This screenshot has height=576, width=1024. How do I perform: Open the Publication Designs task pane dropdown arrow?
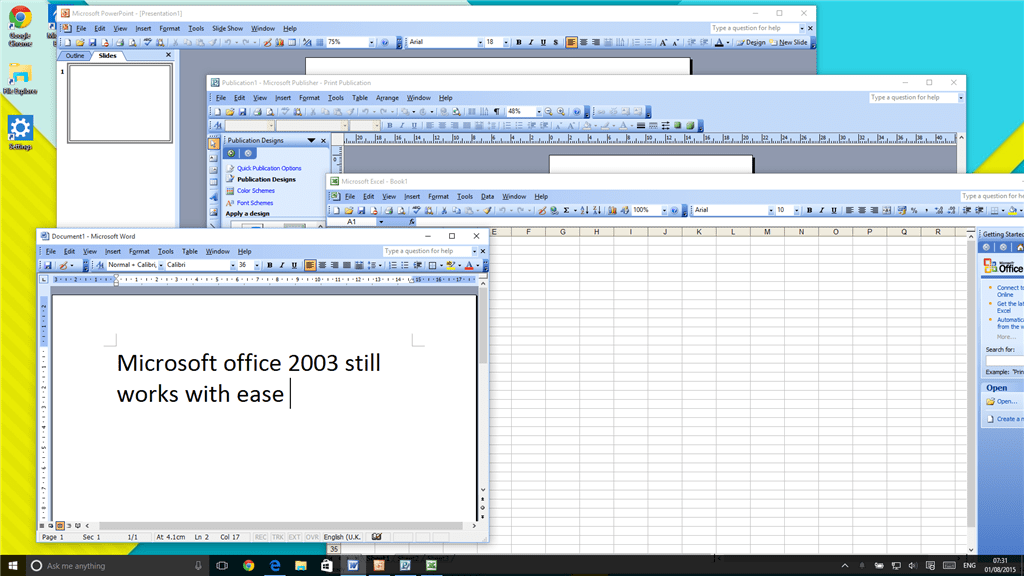click(312, 140)
